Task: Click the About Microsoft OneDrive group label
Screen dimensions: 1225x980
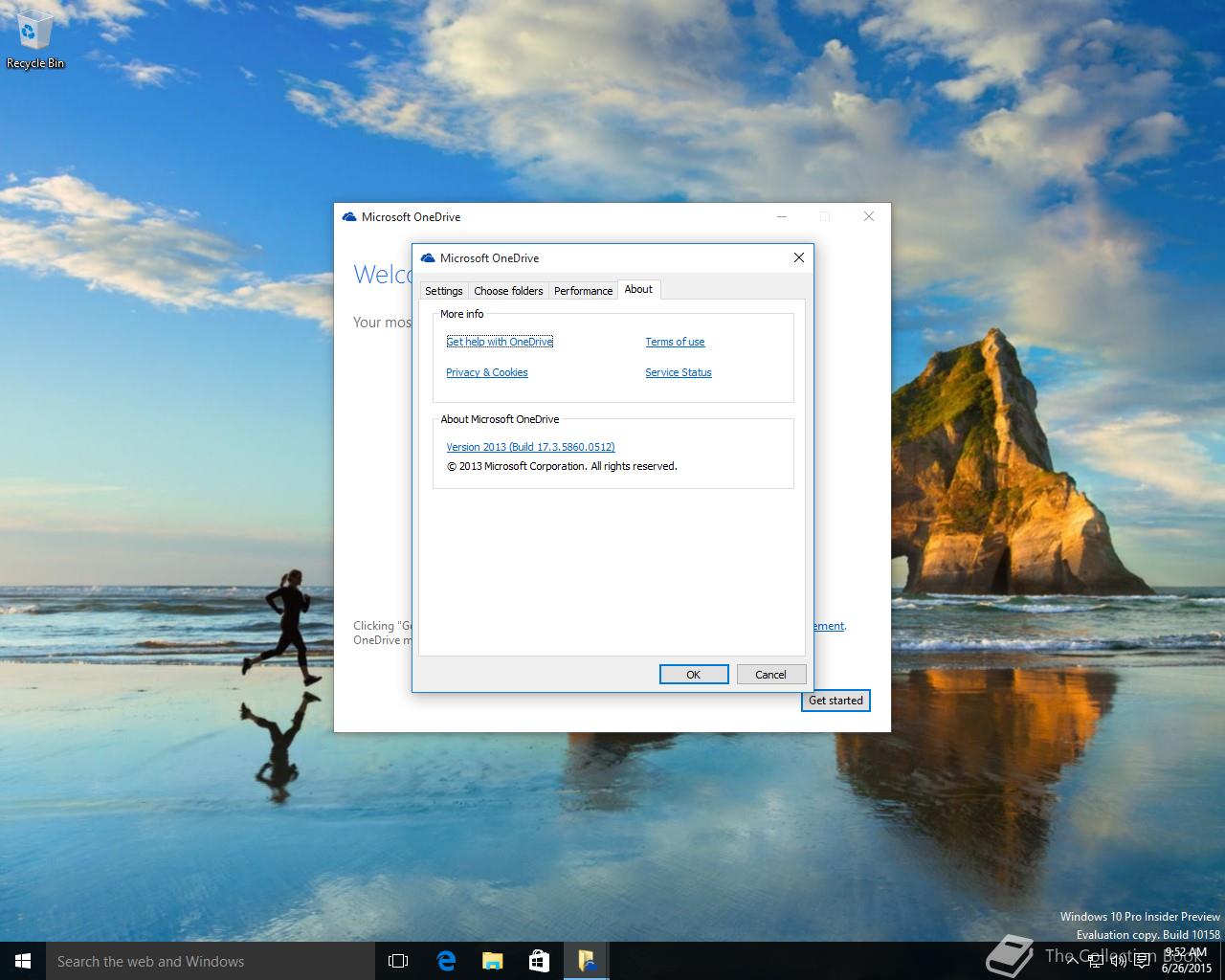Action: (x=500, y=419)
